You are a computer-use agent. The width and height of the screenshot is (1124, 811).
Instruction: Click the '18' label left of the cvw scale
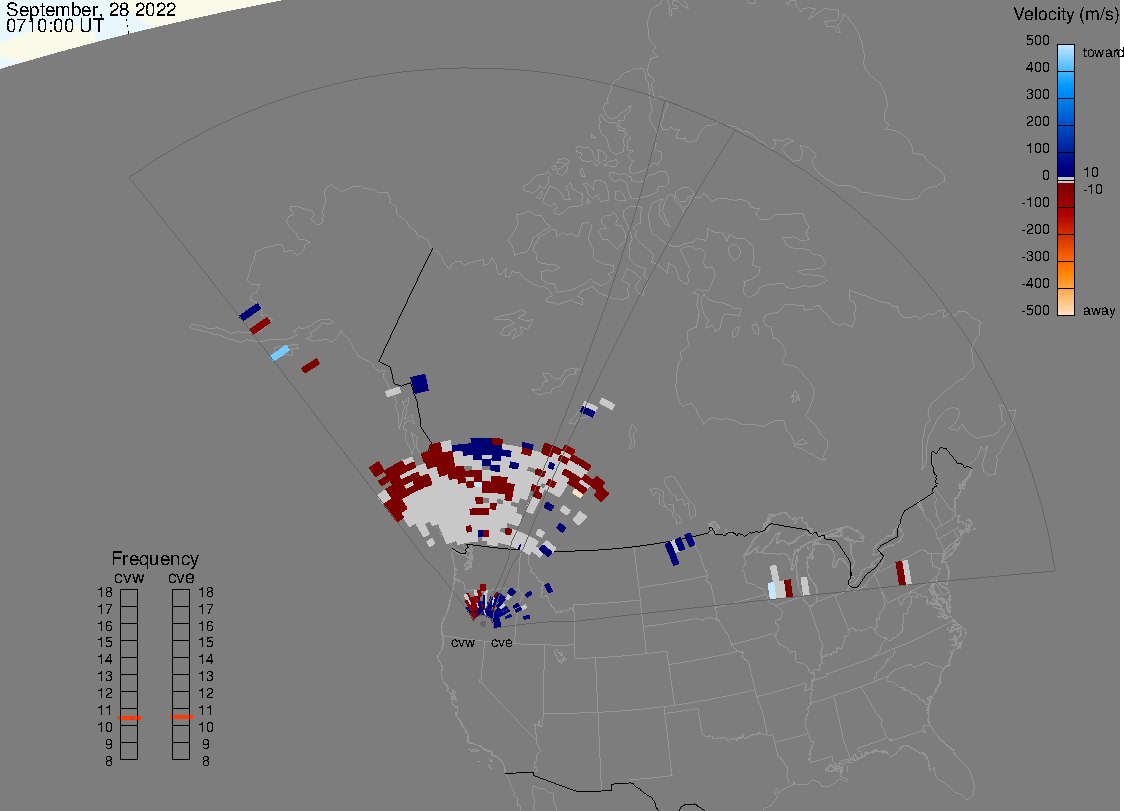[105, 592]
